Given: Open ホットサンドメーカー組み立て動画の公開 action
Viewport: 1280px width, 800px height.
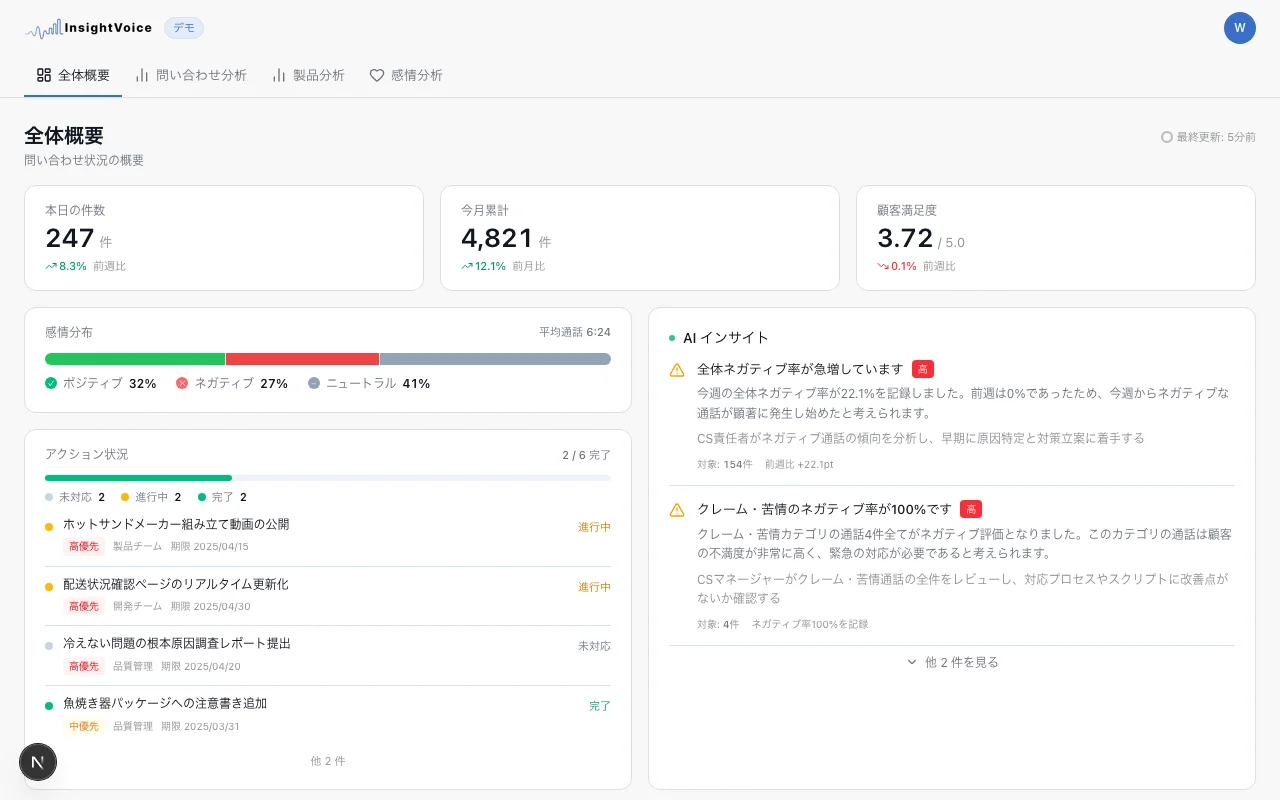Looking at the screenshot, I should pos(176,524).
